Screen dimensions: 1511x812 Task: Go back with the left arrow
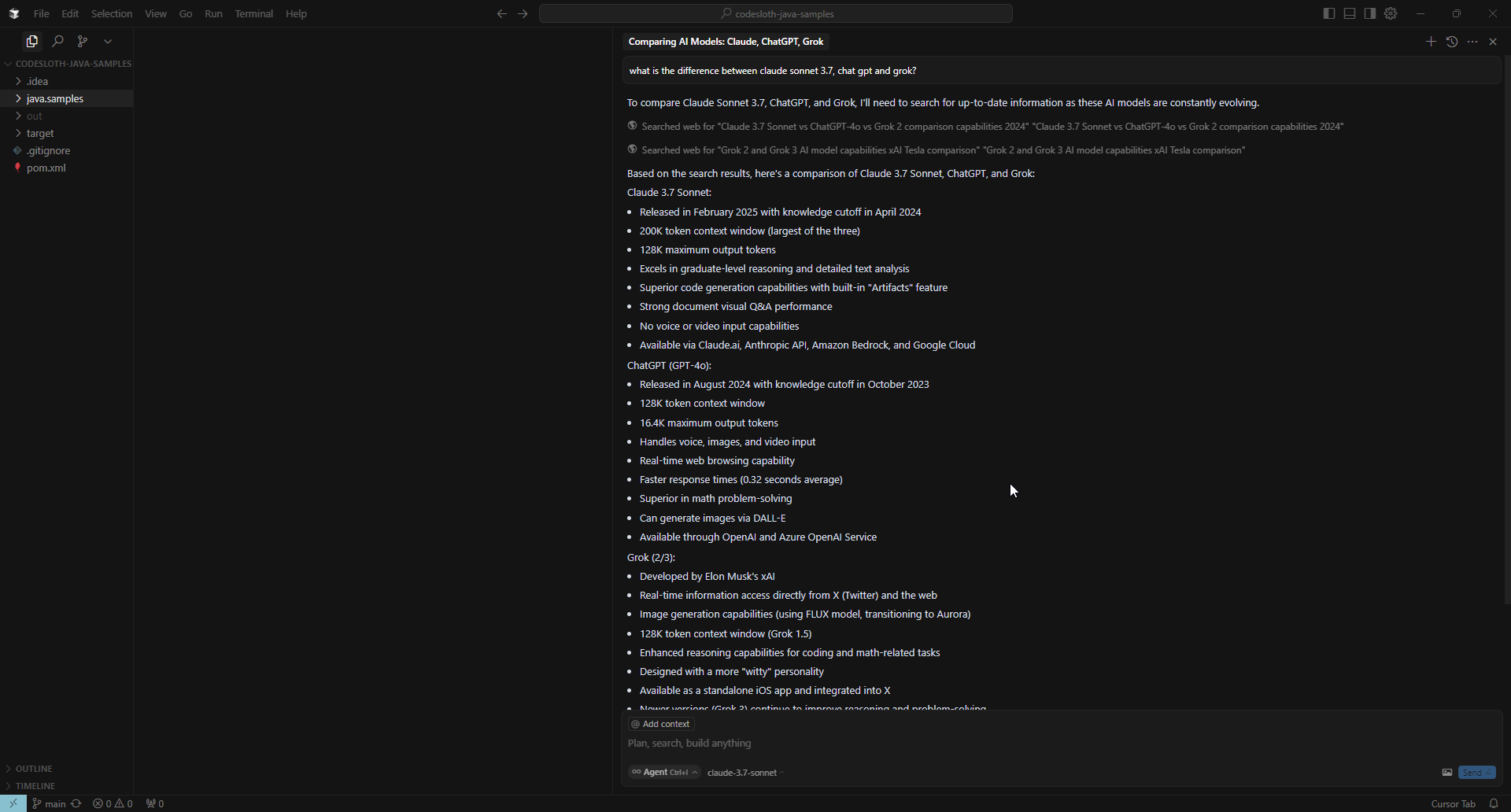[502, 13]
